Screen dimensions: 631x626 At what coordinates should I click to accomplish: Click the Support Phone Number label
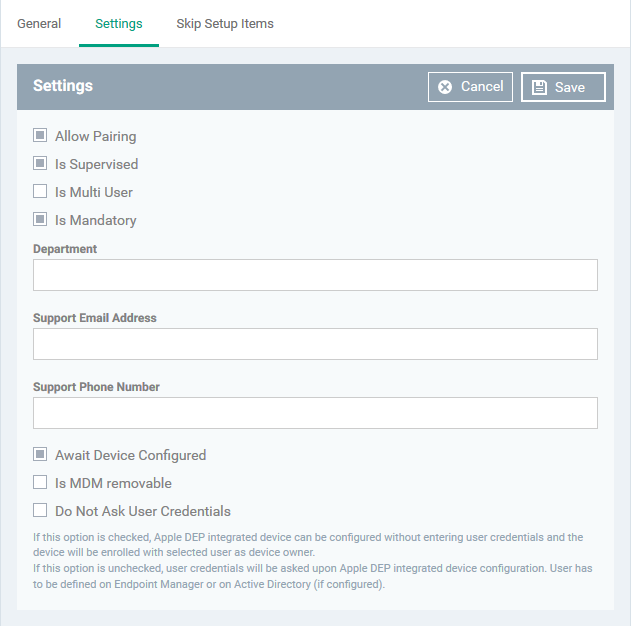click(96, 387)
